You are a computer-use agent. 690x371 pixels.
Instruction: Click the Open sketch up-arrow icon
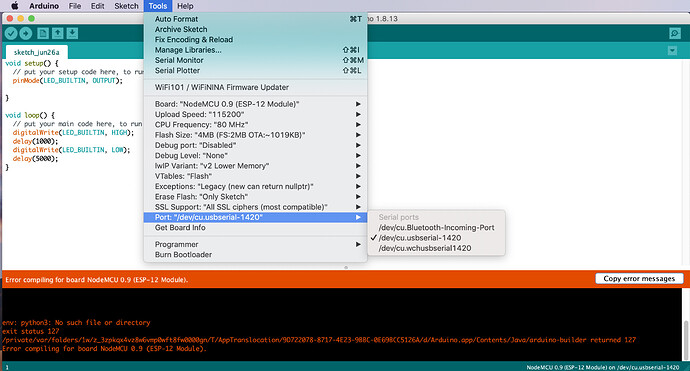[x=58, y=33]
